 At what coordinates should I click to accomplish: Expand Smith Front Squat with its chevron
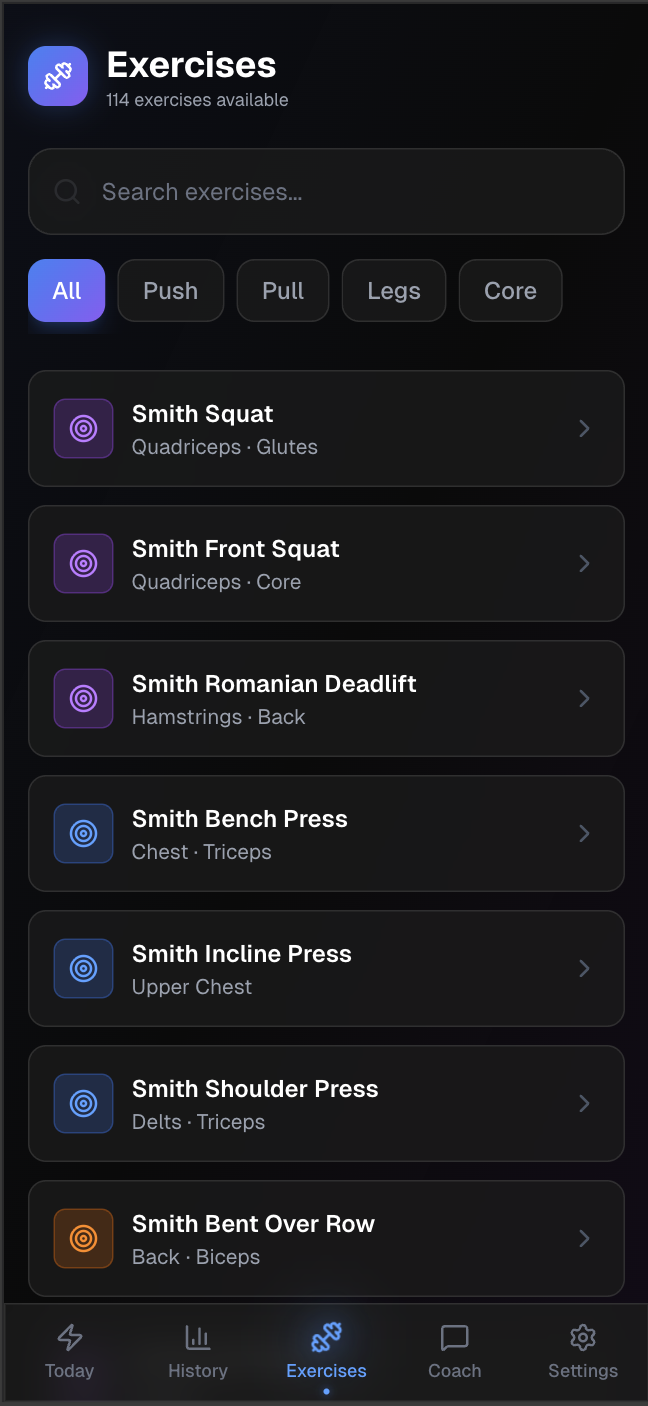coord(585,564)
